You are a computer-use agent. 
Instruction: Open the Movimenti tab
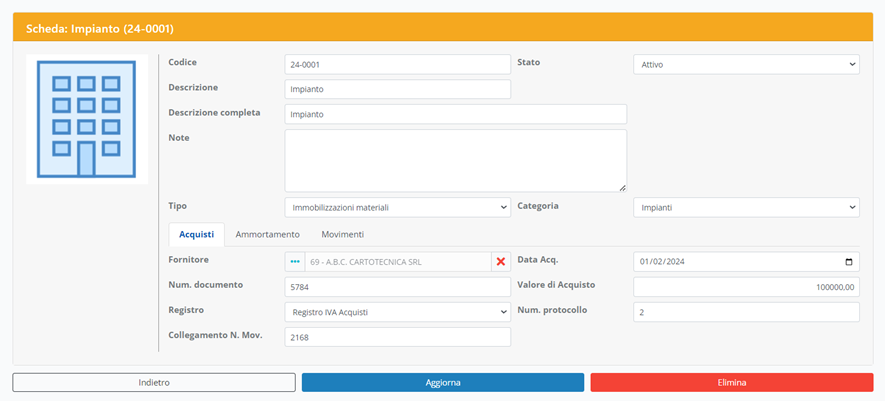coord(342,234)
